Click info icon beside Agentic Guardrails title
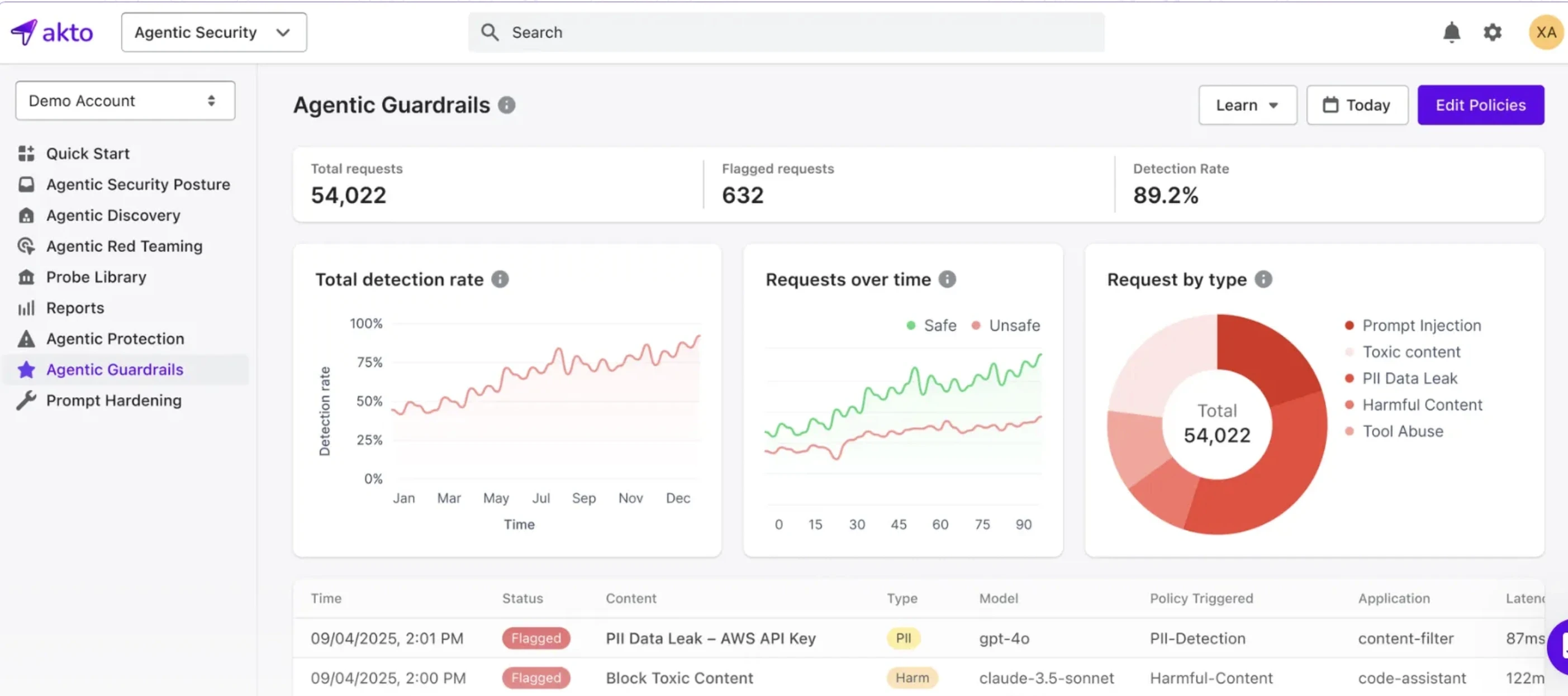This screenshot has width=1568, height=696. [506, 105]
